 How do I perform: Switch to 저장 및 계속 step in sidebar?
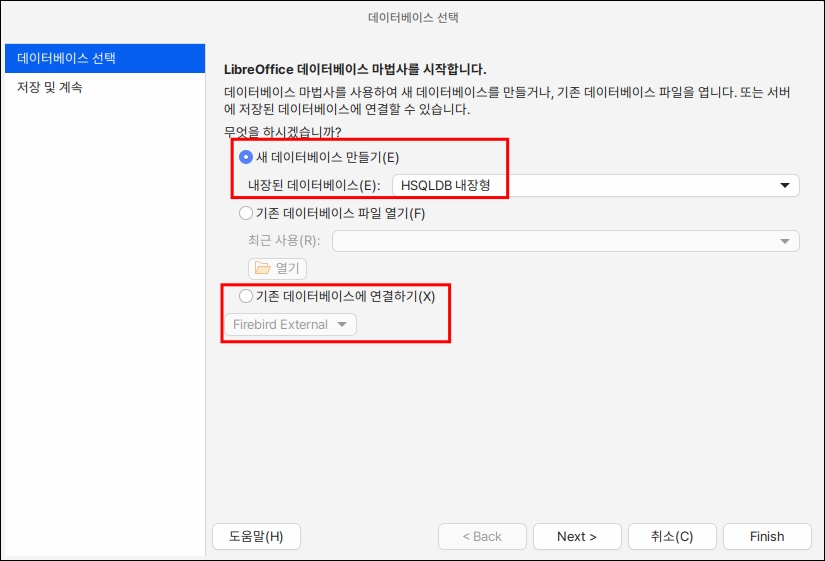click(50, 87)
